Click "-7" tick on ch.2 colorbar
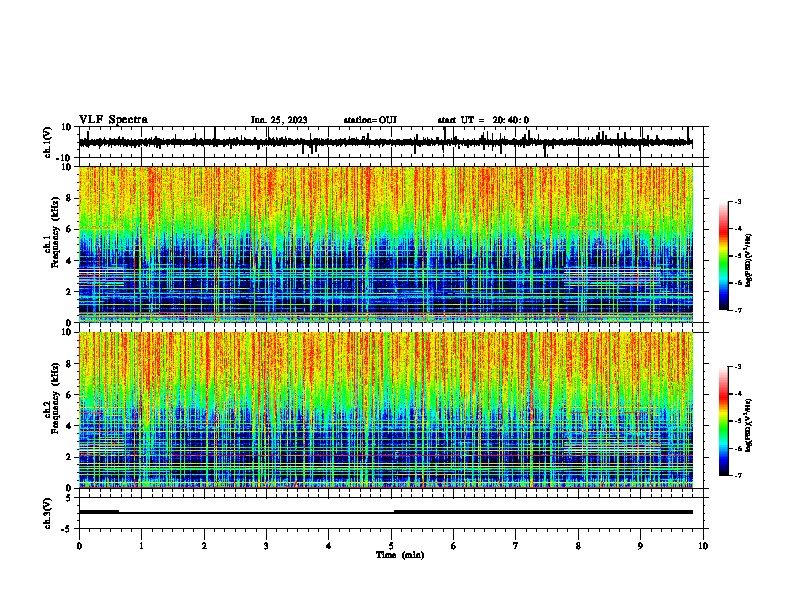This screenshot has height=612, width=792. [737, 475]
